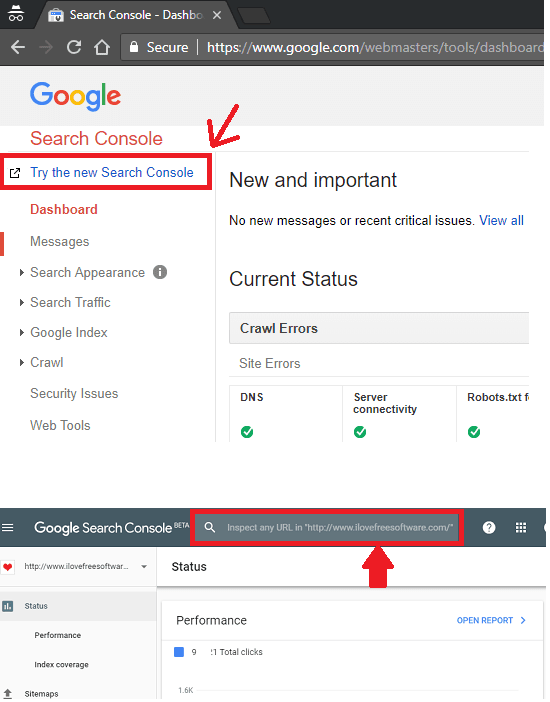The image size is (550, 702).
Task: Open the hamburger menu in new Search Console
Action: coord(8,527)
